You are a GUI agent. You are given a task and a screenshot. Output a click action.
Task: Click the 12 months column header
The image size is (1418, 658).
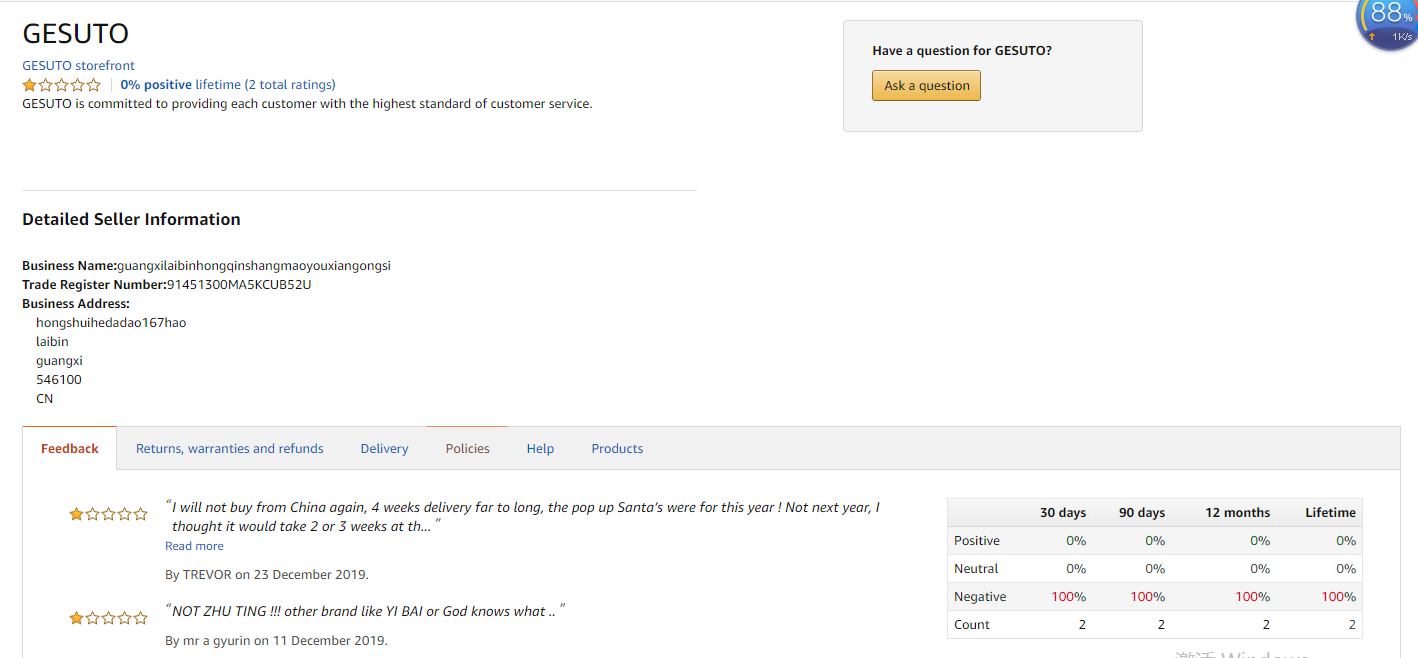coord(1237,513)
